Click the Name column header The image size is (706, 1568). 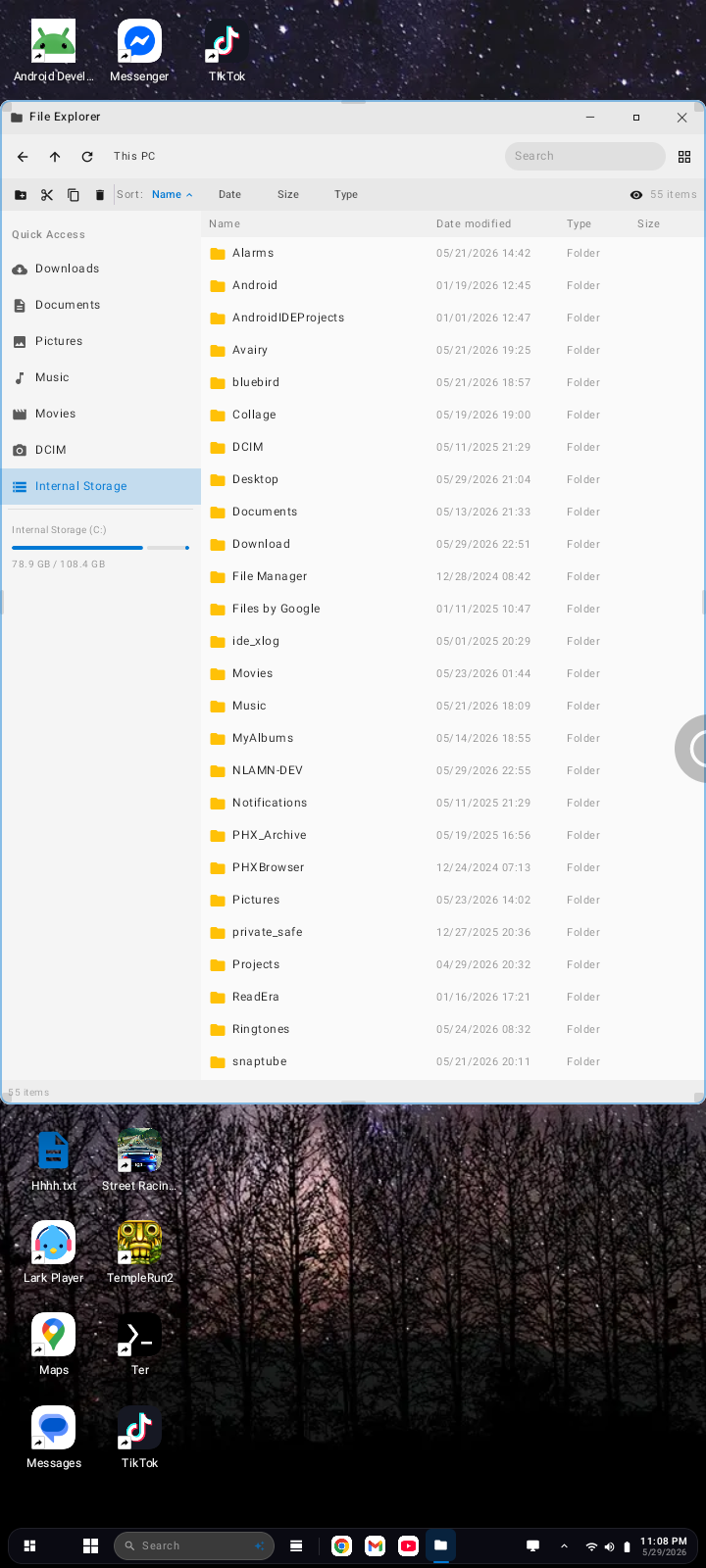pos(225,224)
